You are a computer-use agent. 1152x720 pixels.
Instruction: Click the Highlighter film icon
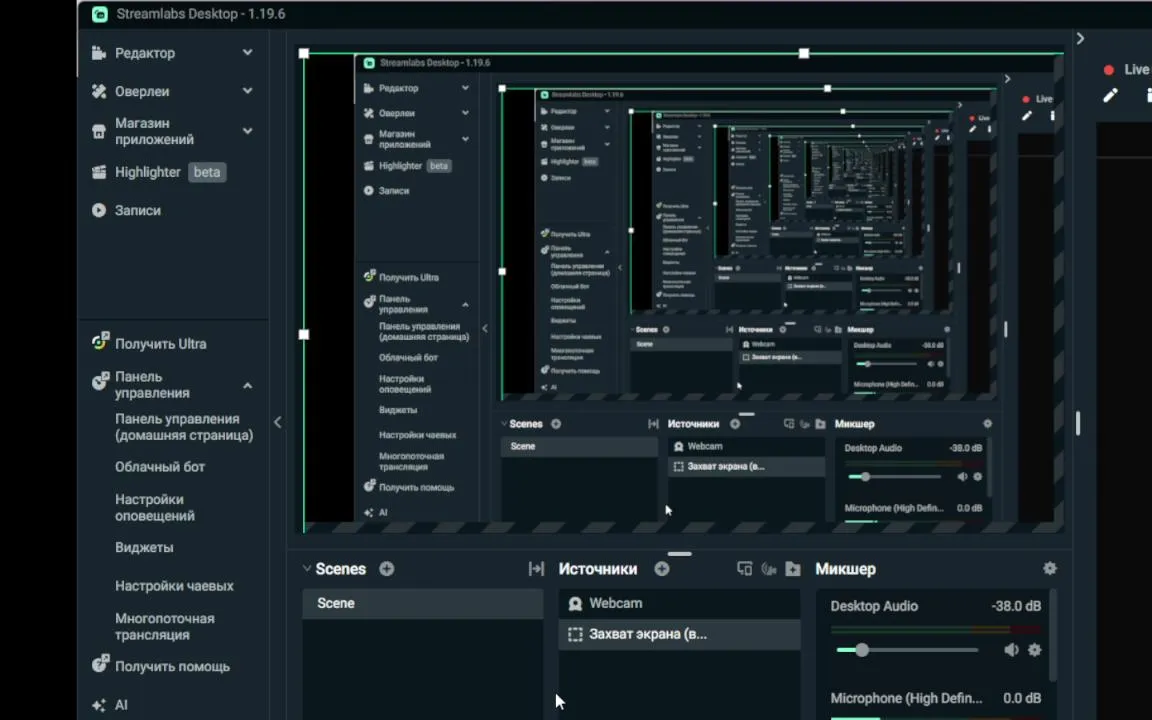tap(98, 172)
